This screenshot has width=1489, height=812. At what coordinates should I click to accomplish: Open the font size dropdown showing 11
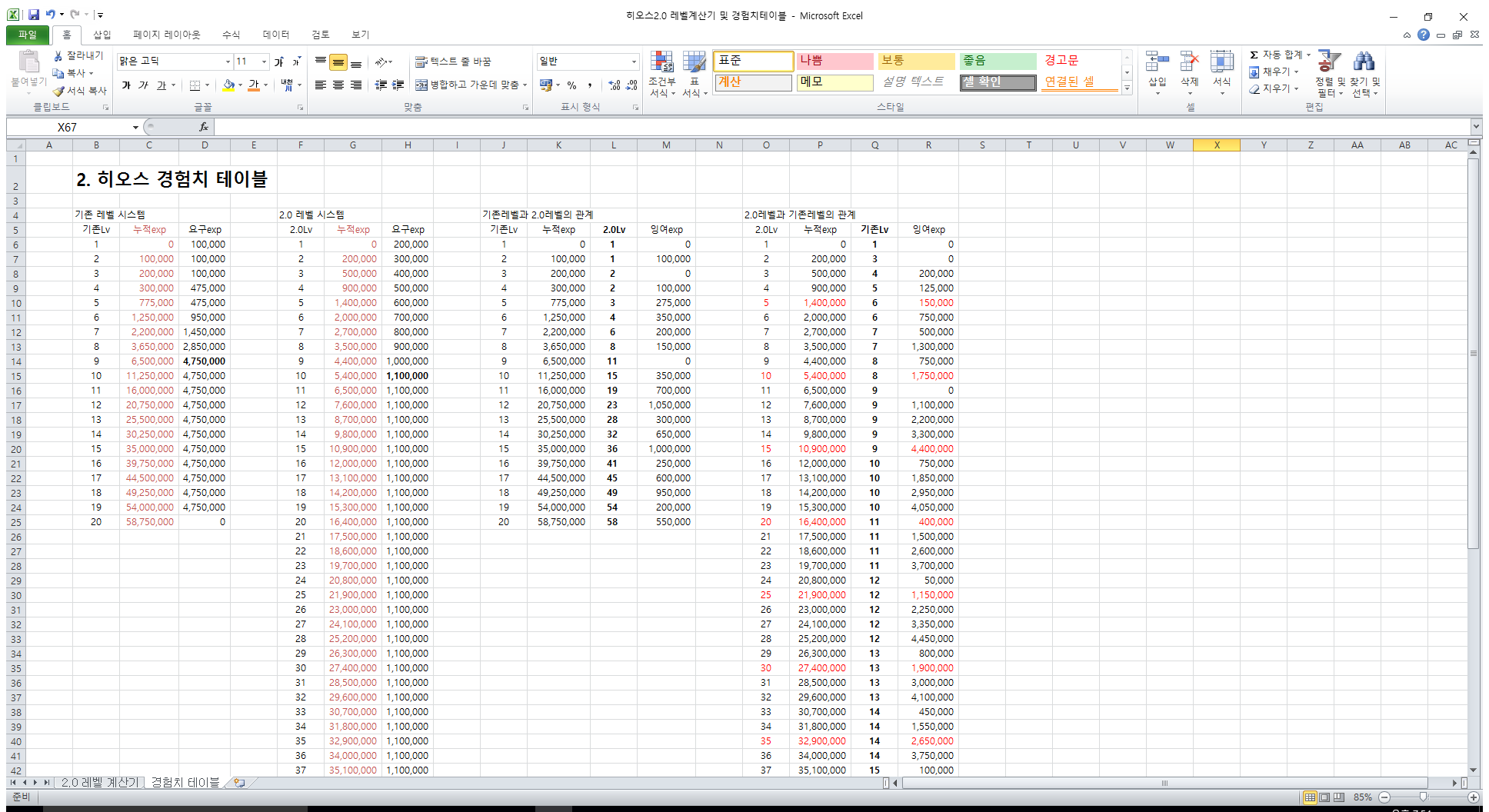point(265,62)
